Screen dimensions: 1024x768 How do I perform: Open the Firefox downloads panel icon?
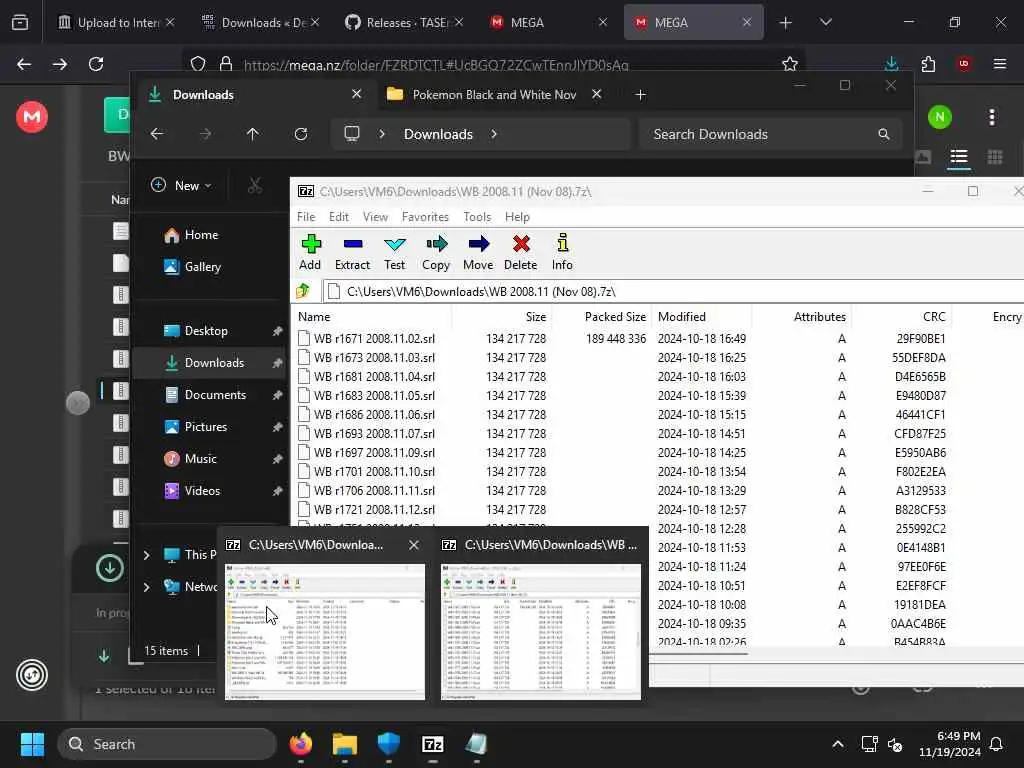[891, 64]
